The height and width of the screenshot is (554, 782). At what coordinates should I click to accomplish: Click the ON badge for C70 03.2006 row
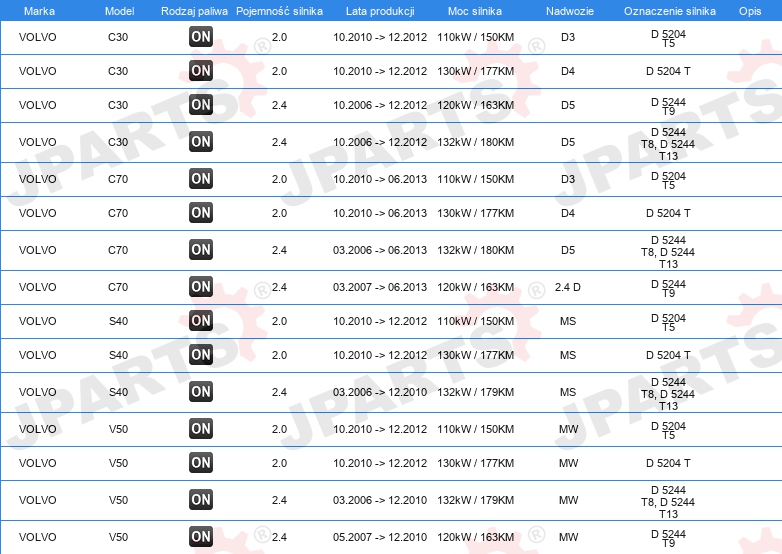(x=201, y=249)
